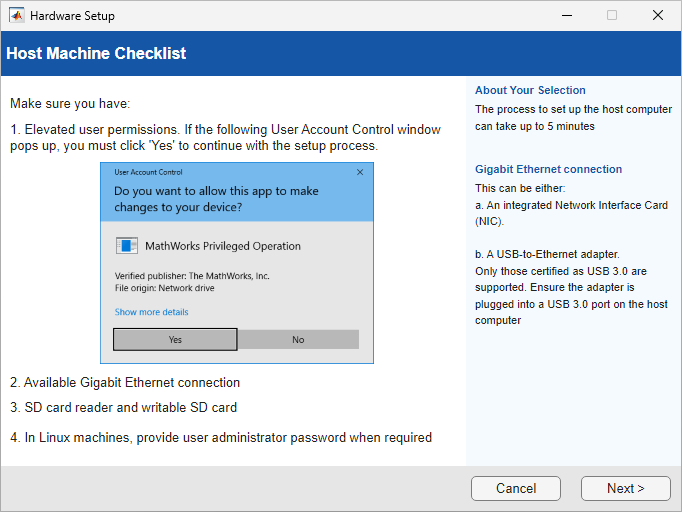Select the Host Machine Checklist header
This screenshot has height=512, width=682.
[x=96, y=54]
